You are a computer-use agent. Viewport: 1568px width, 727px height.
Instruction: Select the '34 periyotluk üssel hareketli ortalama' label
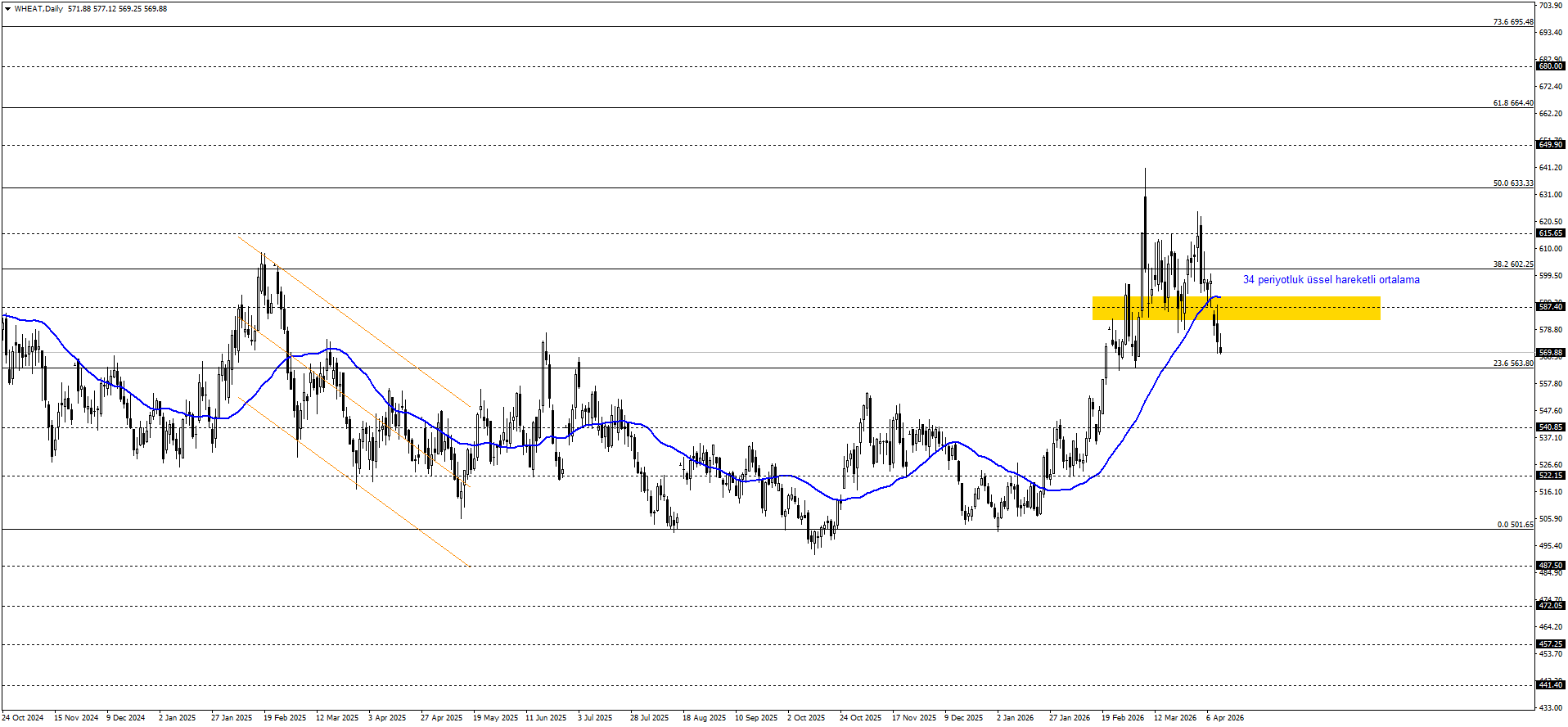(x=1331, y=280)
